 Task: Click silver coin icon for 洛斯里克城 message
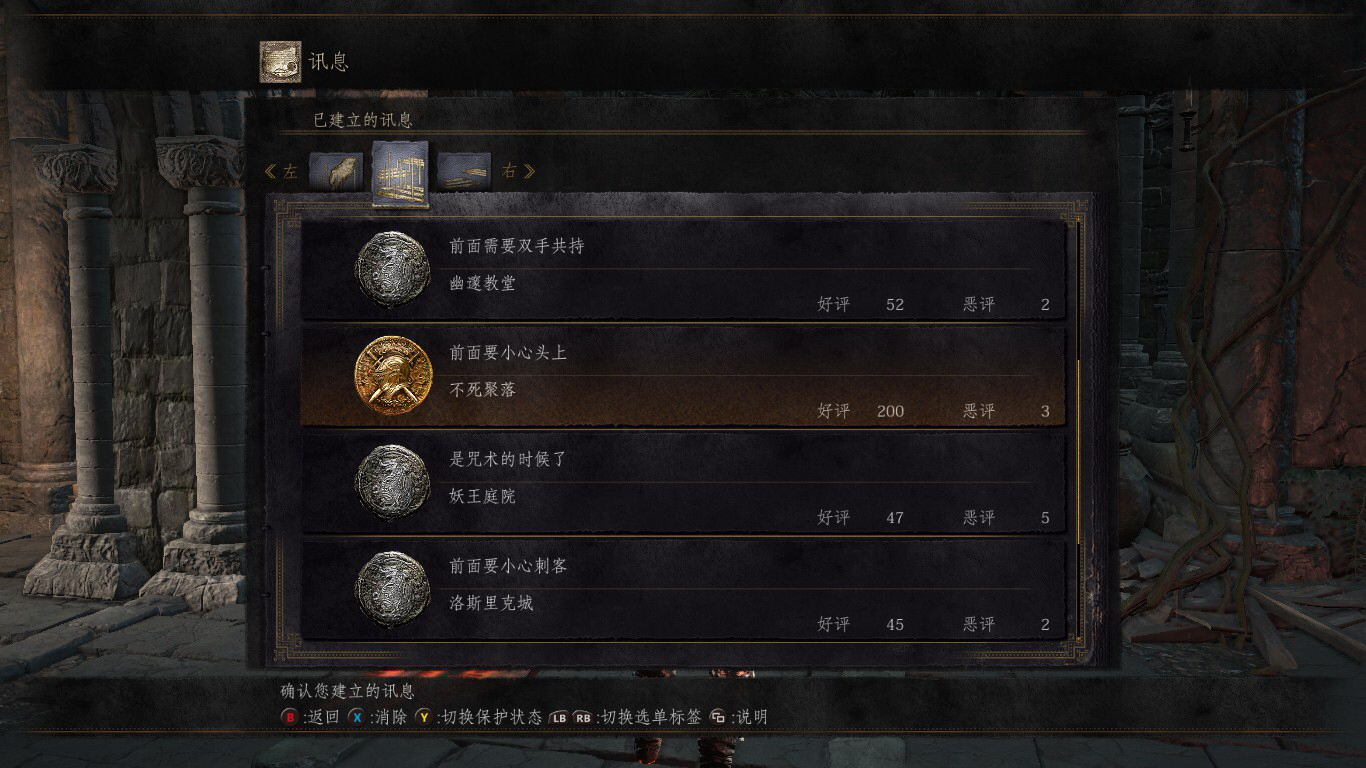click(x=393, y=589)
